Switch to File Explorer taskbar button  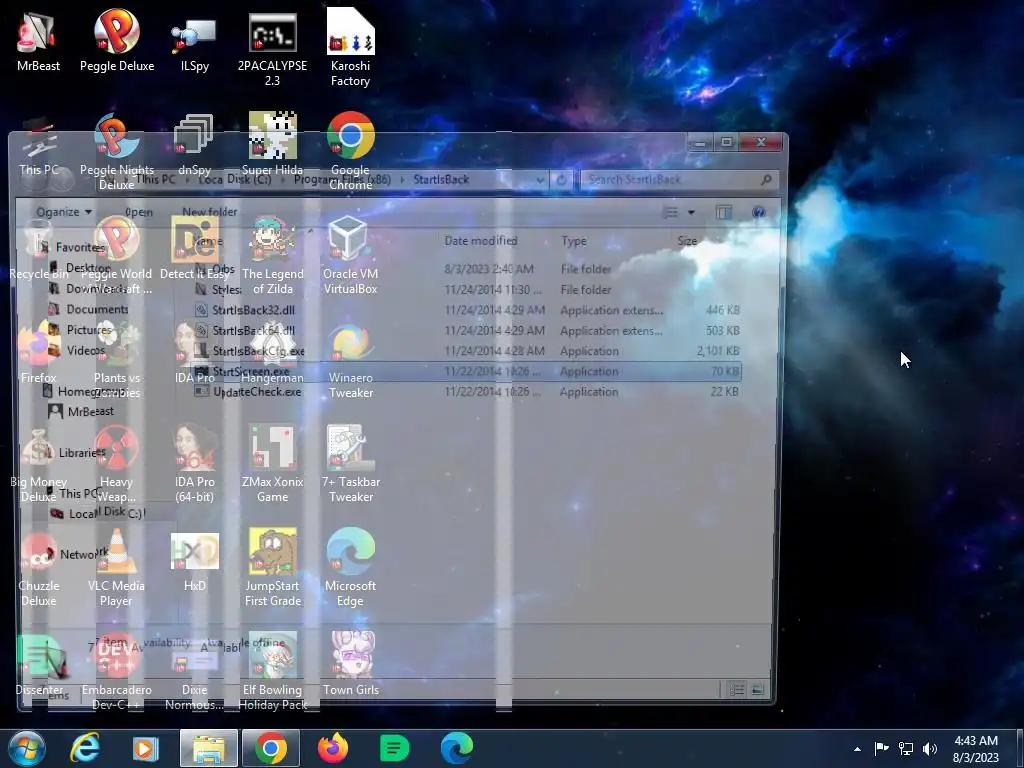click(208, 748)
